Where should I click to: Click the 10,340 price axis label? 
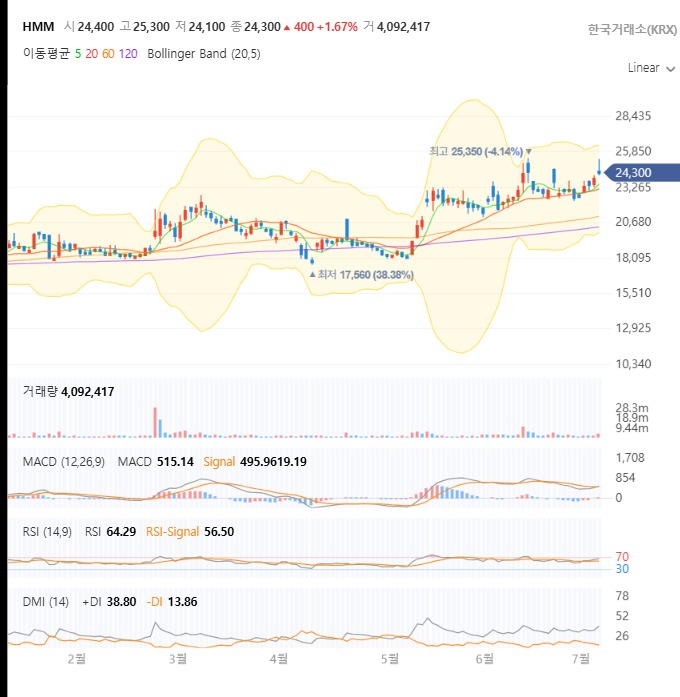(x=633, y=364)
